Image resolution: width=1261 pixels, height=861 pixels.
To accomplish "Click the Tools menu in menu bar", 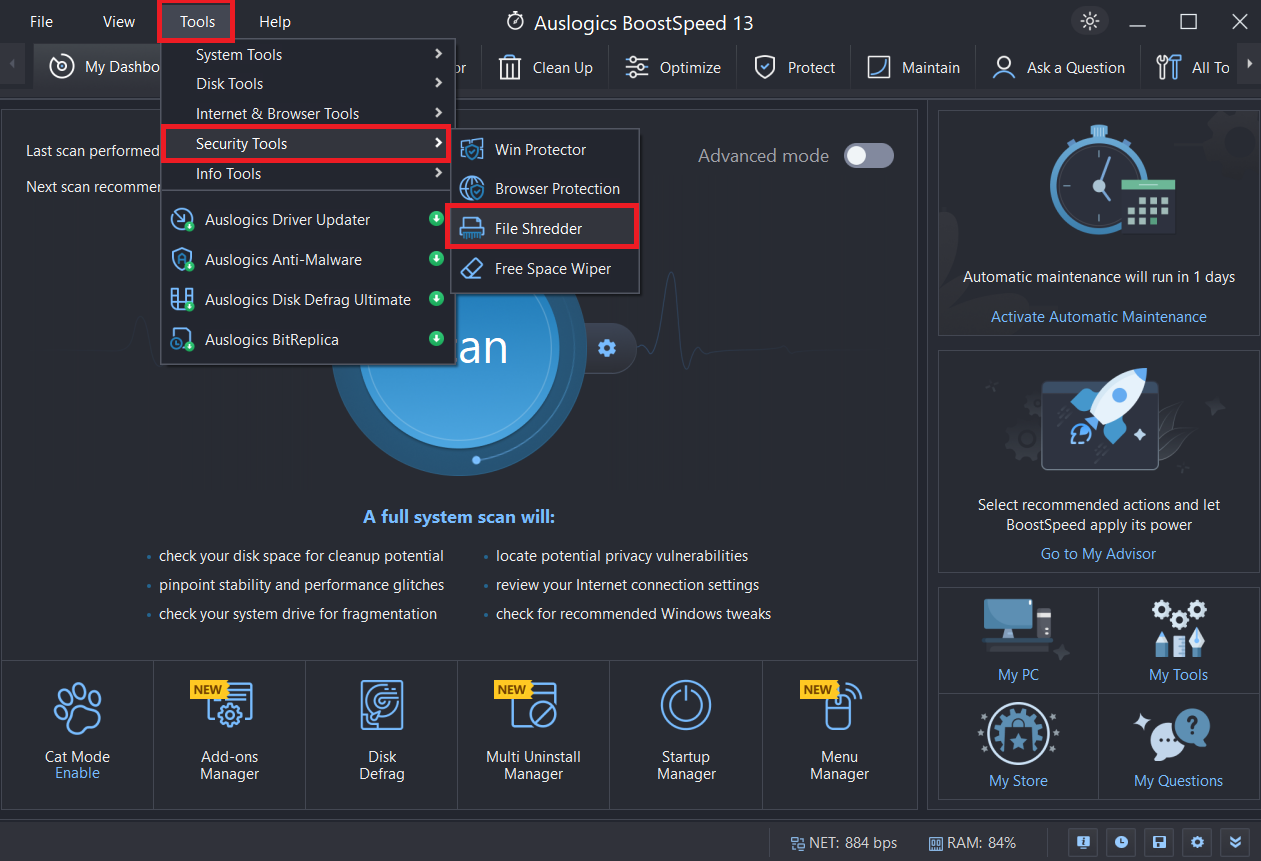I will [198, 22].
